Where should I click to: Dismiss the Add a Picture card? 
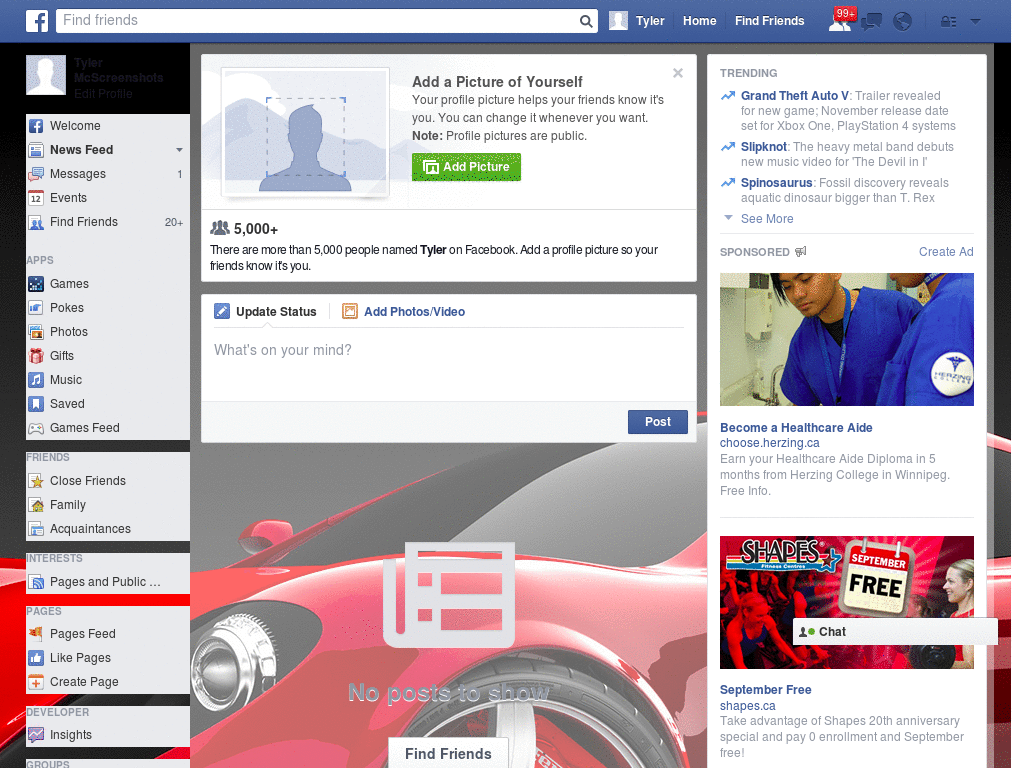[x=678, y=73]
